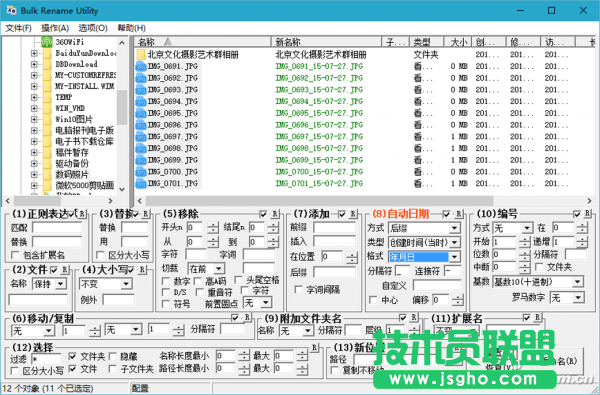The height and width of the screenshot is (395, 600).
Task: Open the 操作(A) menu
Action: [55, 28]
